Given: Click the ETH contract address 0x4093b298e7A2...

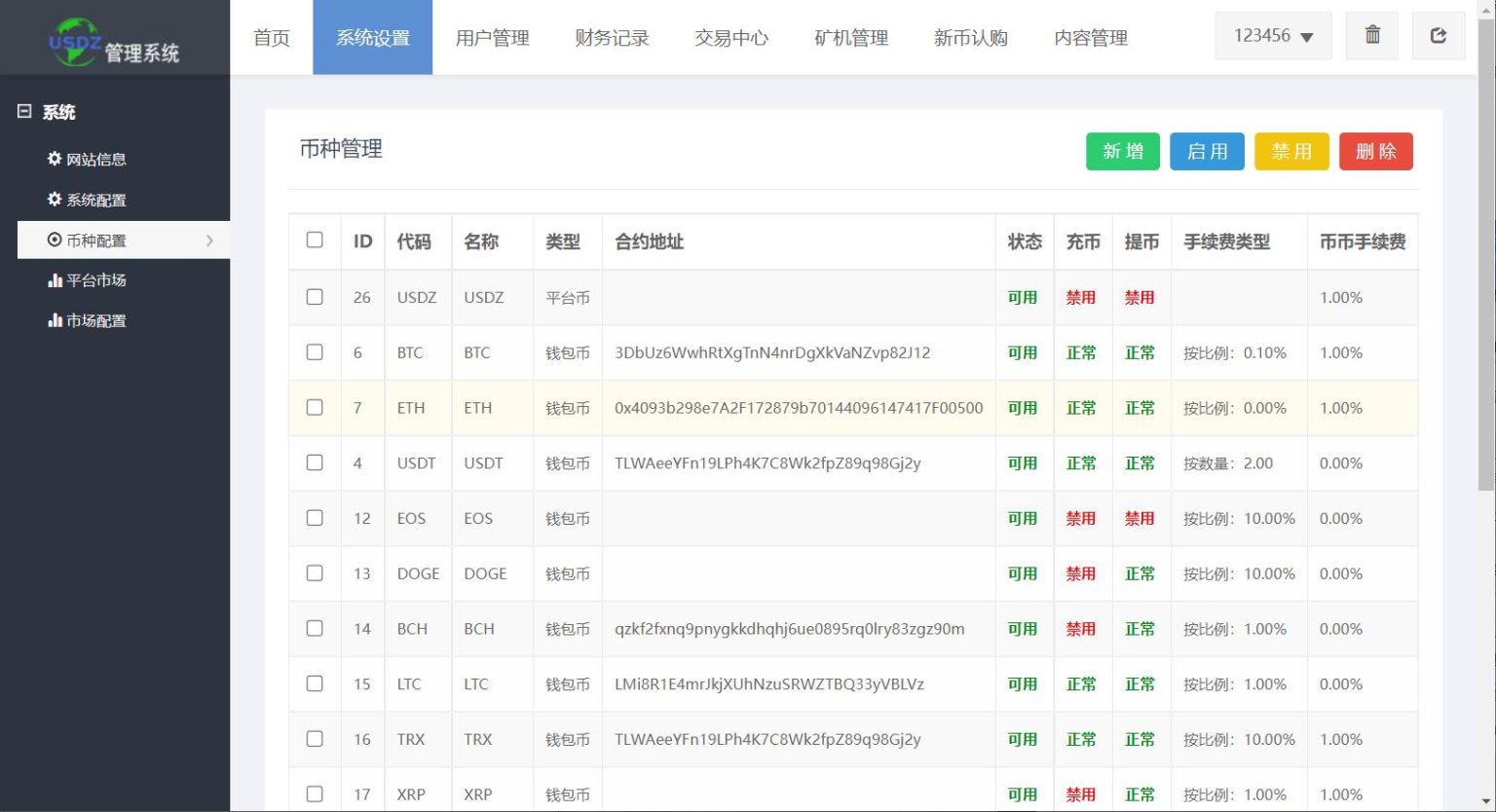Looking at the screenshot, I should [x=799, y=408].
